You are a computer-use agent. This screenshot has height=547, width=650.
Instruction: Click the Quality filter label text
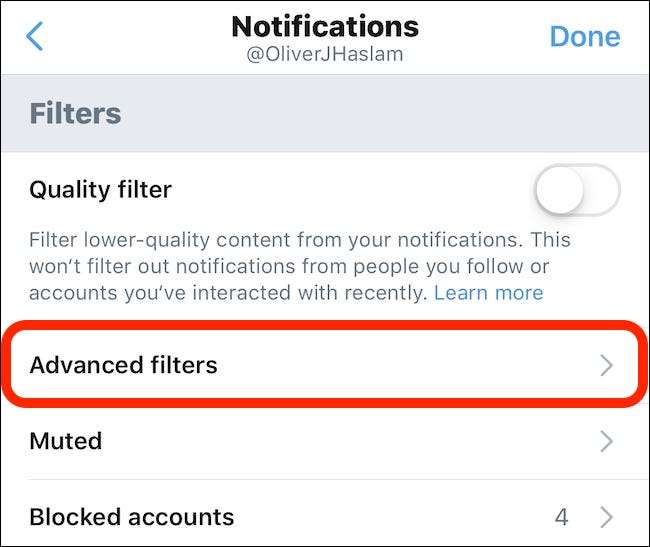tap(100, 189)
